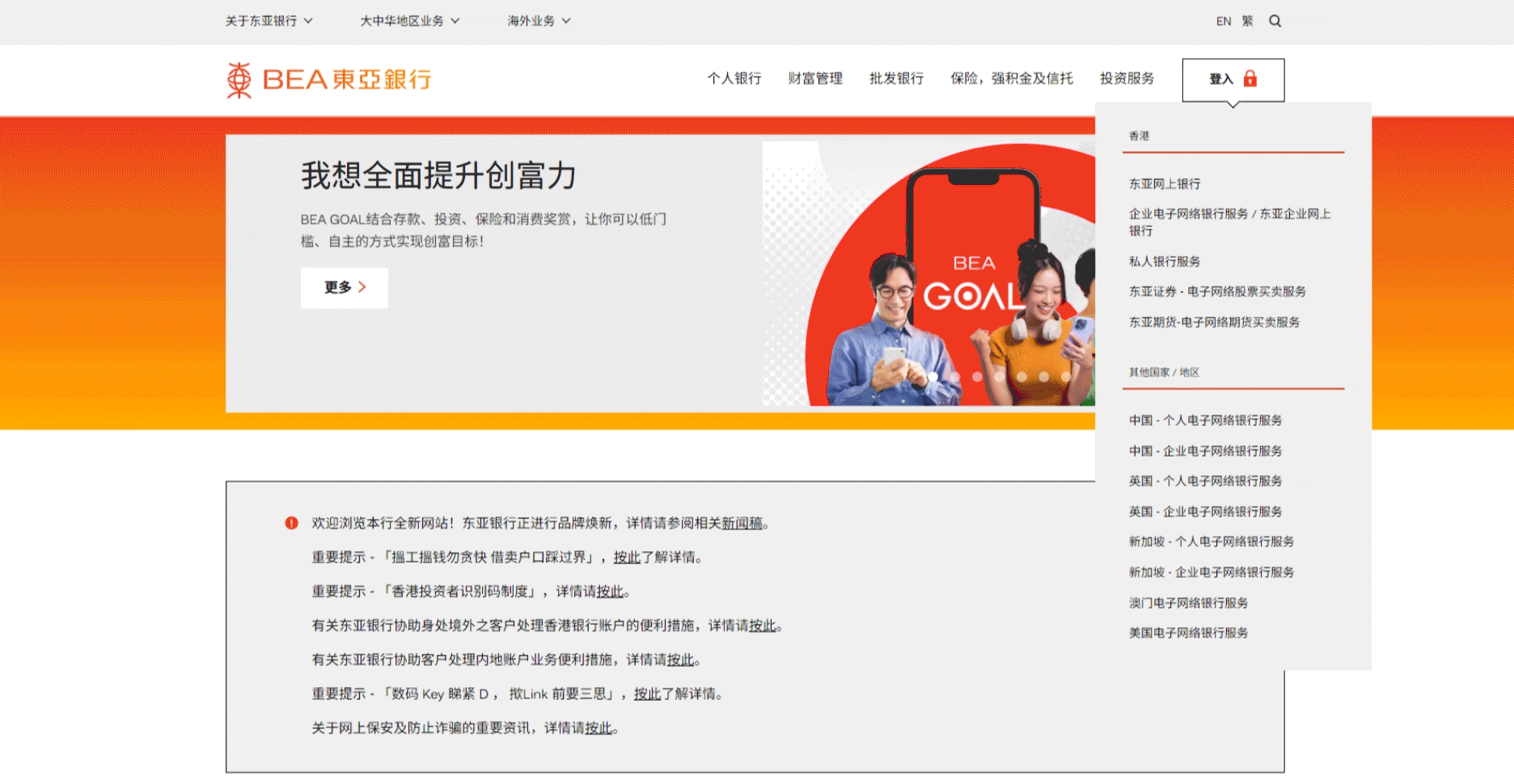
Task: Click 按此 link for 内地账户业务便利措施
Action: tap(680, 660)
